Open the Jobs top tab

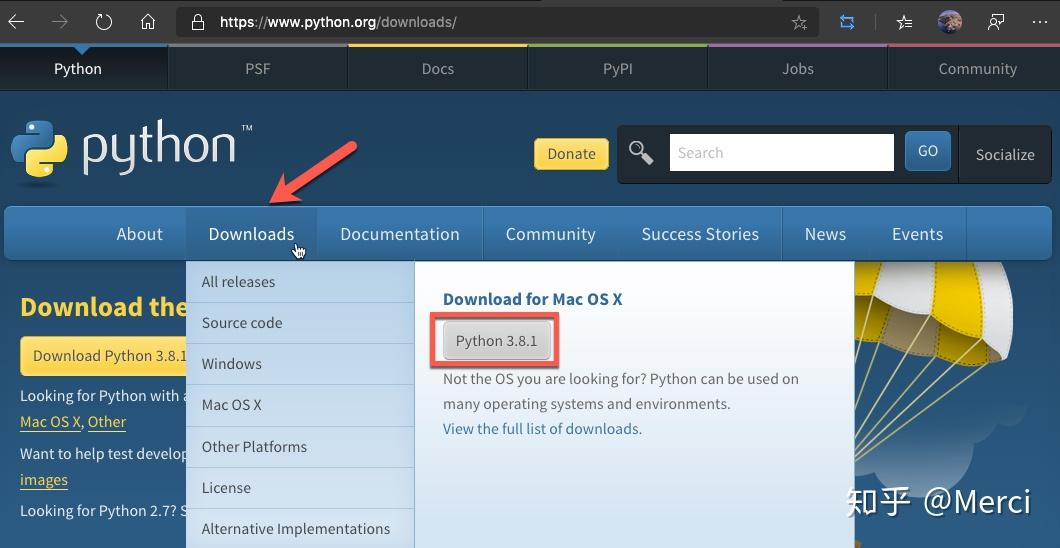point(798,69)
